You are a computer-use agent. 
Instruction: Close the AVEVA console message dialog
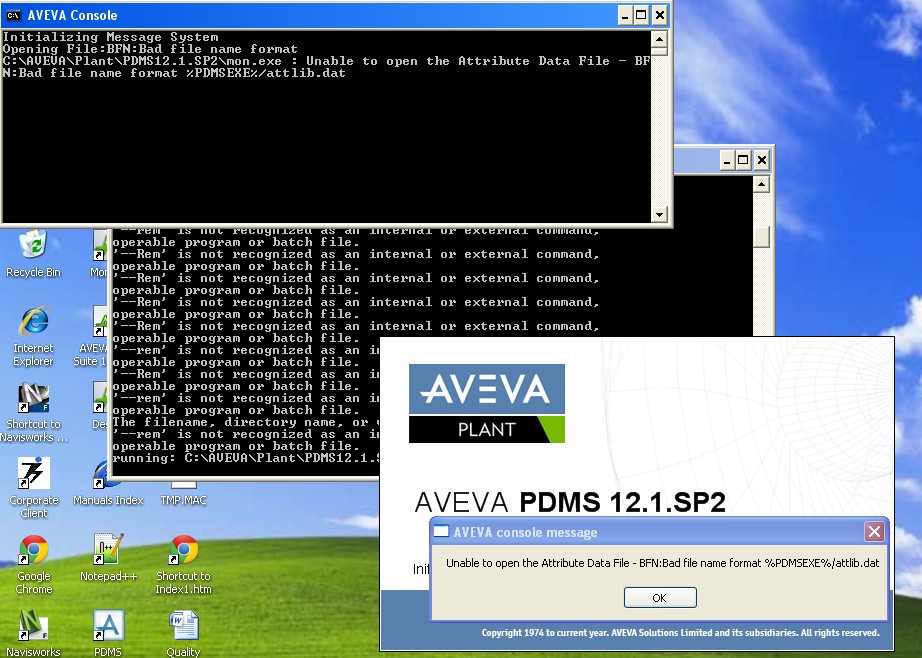[874, 532]
